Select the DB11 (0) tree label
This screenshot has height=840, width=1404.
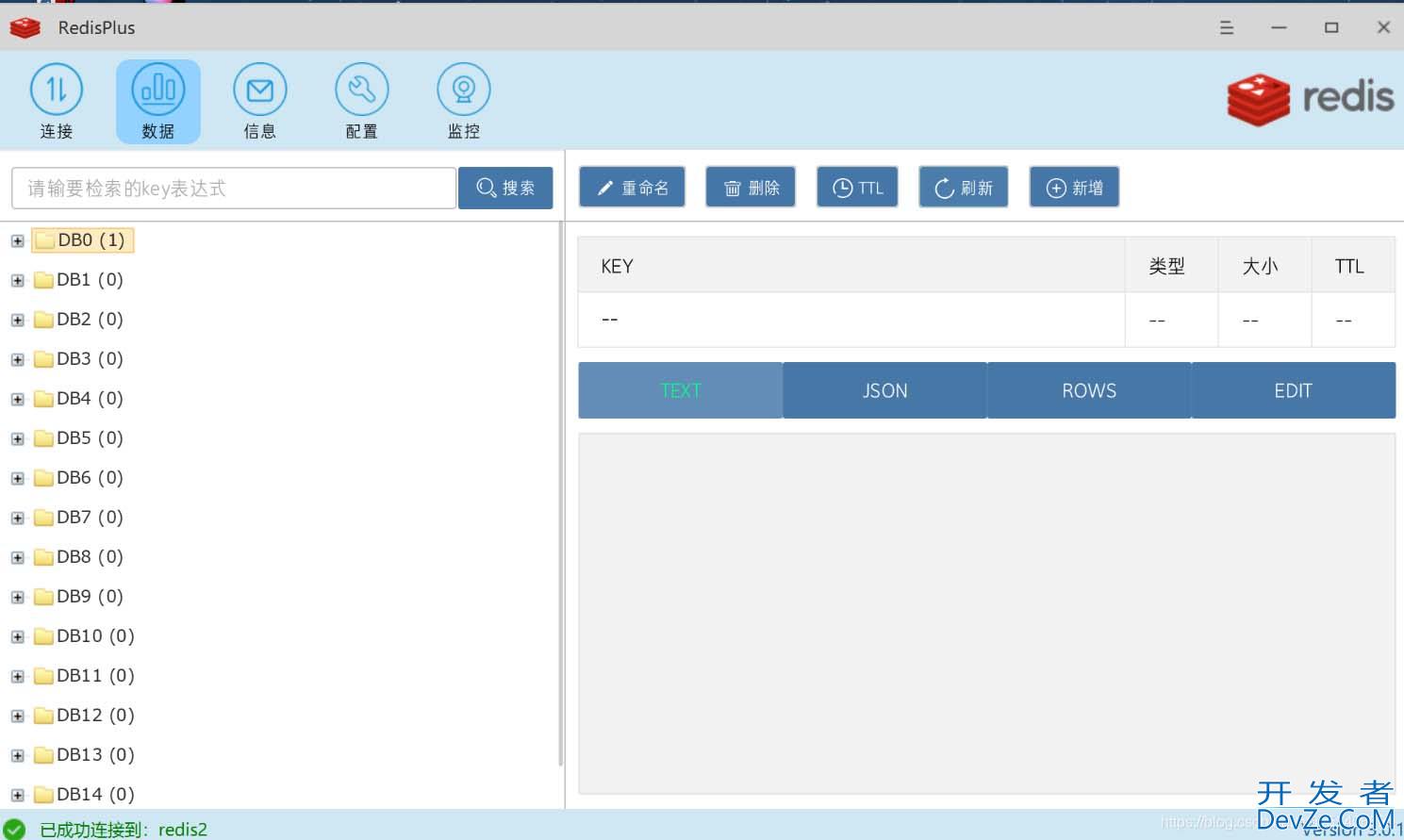coord(95,676)
